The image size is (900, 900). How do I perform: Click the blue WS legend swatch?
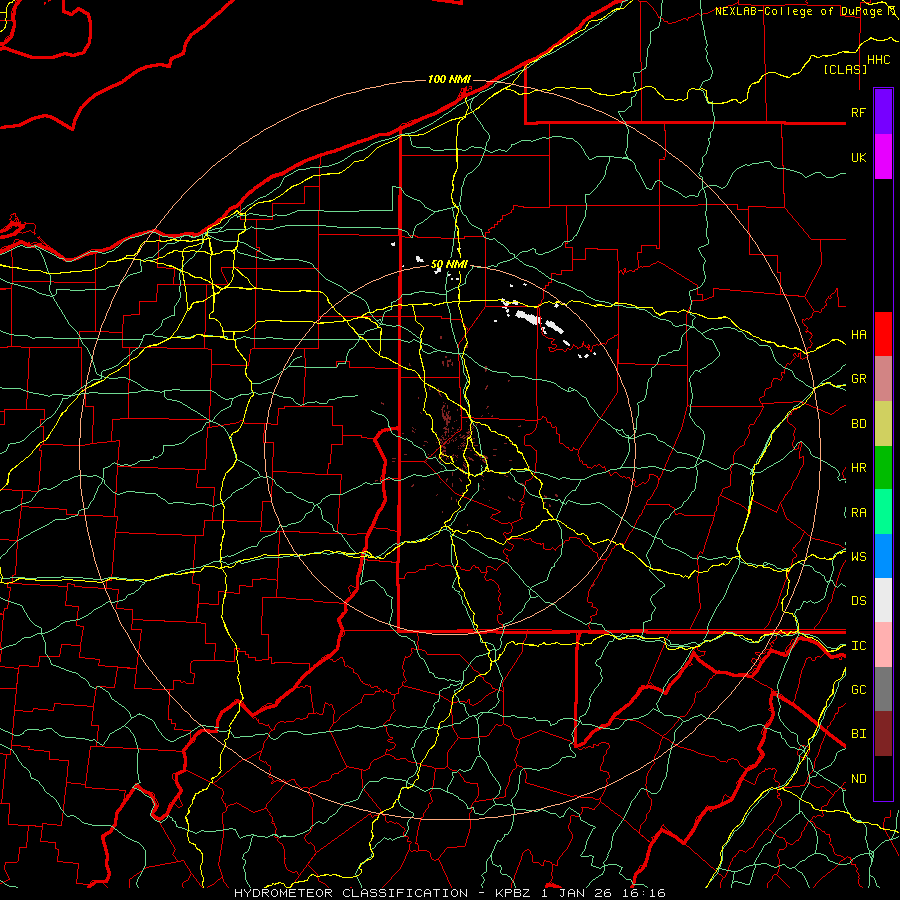click(883, 556)
